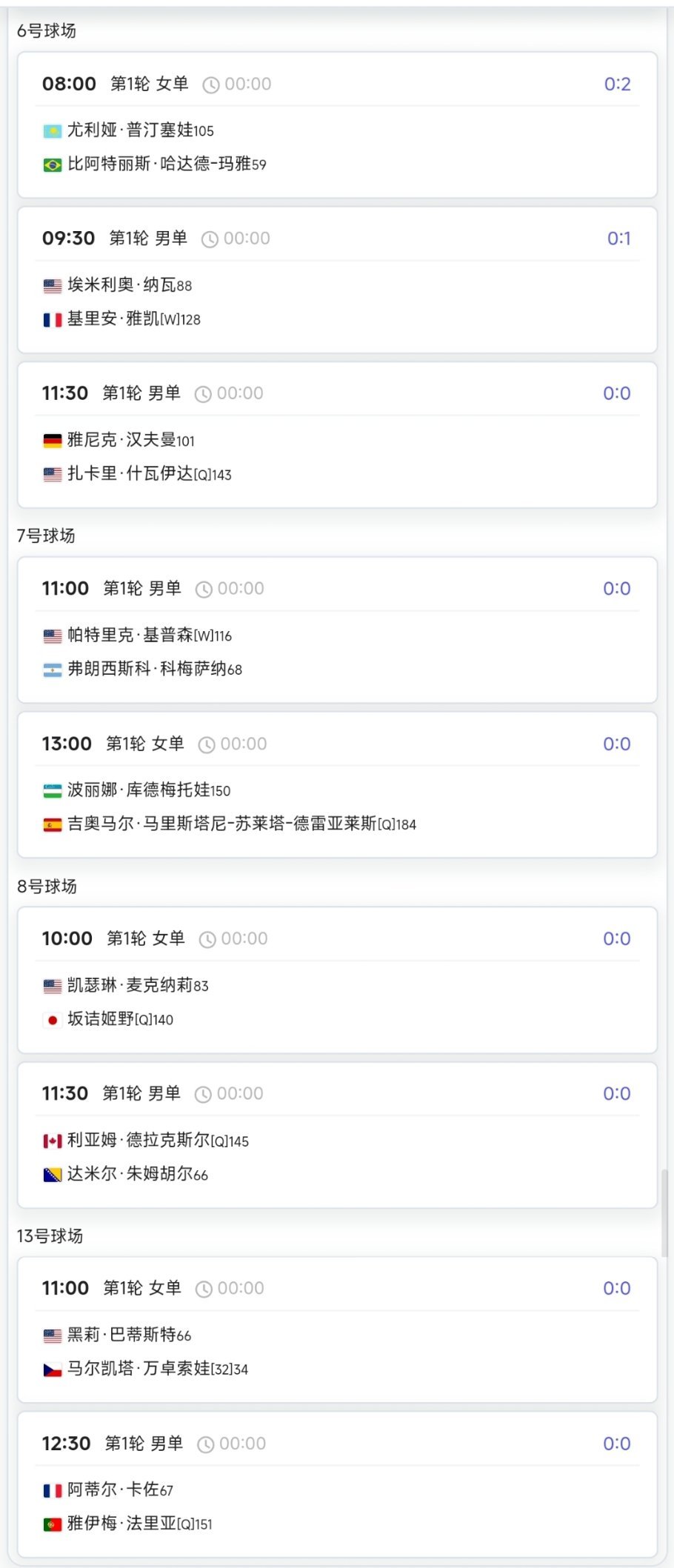Select the 13号球场 section header
The width and height of the screenshot is (674, 1568).
[x=50, y=1236]
